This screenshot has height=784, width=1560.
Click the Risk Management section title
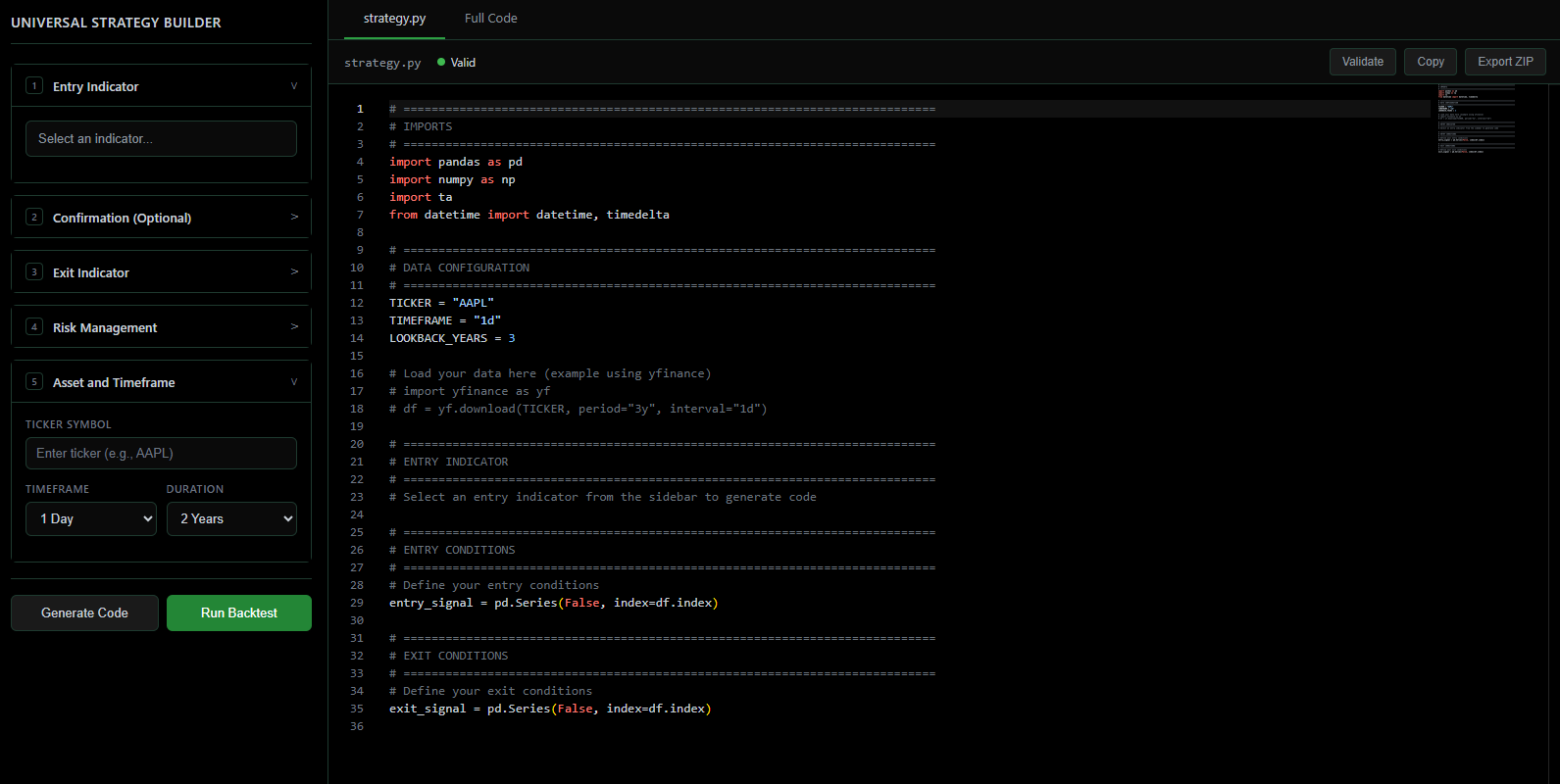[x=104, y=327]
